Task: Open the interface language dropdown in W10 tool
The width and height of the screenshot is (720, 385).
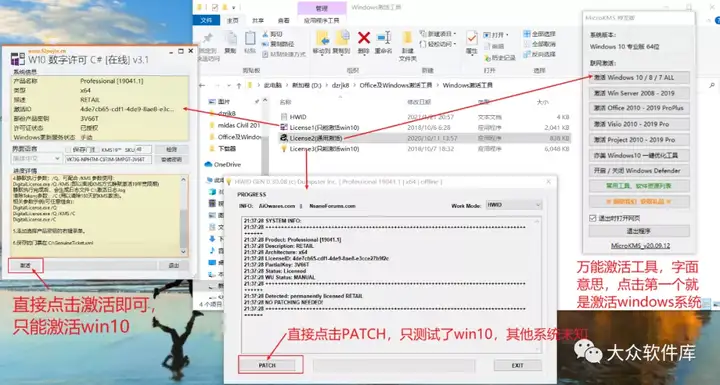Action: (36, 159)
